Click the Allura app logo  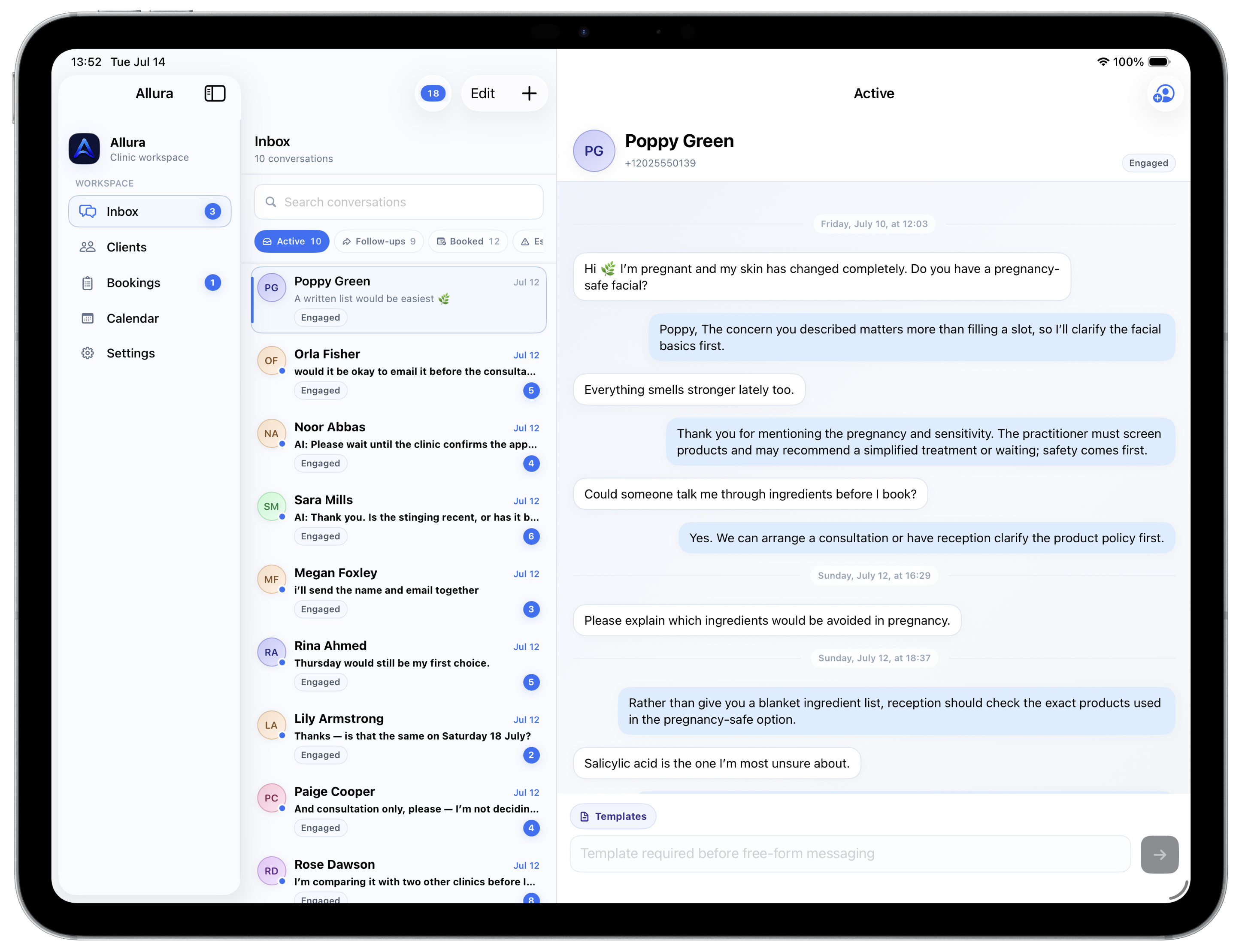click(x=84, y=148)
